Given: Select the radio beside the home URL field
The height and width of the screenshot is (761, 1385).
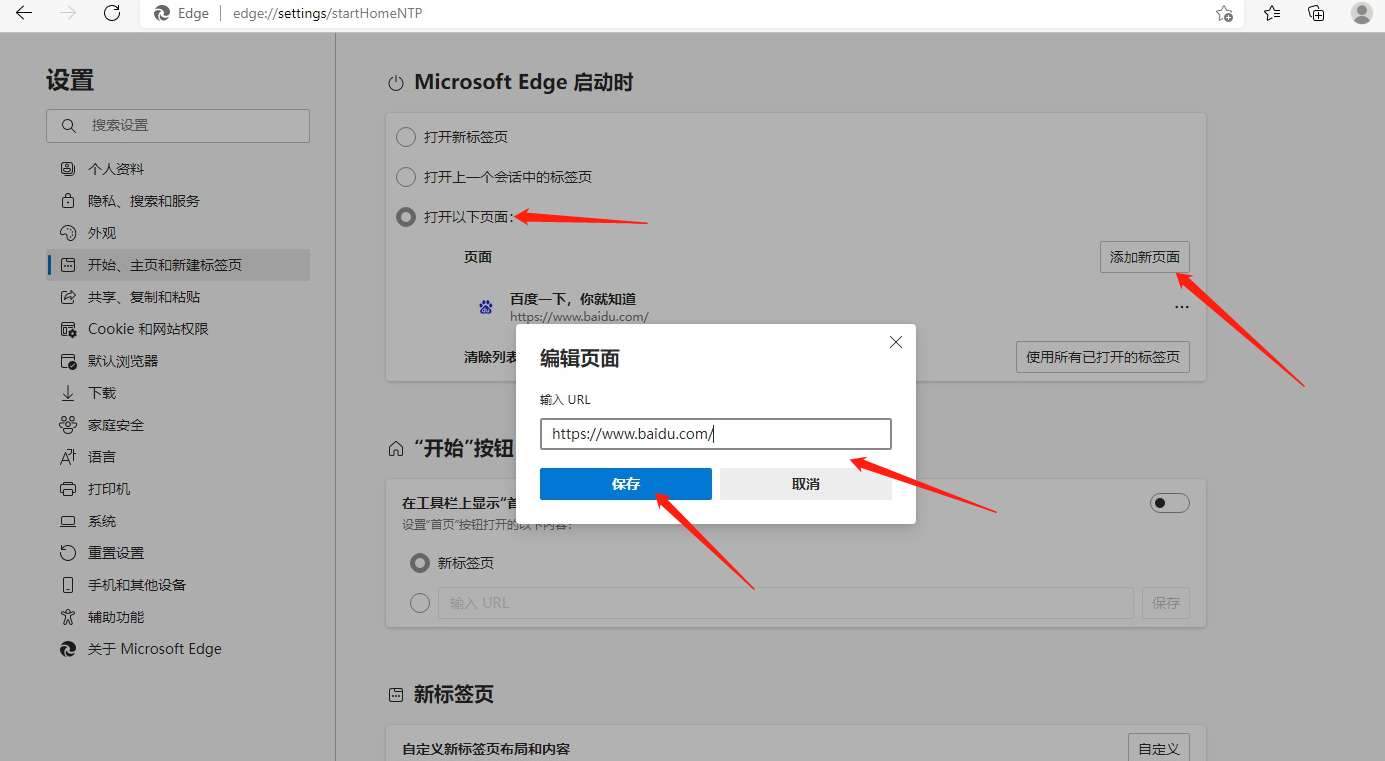Looking at the screenshot, I should [x=420, y=603].
